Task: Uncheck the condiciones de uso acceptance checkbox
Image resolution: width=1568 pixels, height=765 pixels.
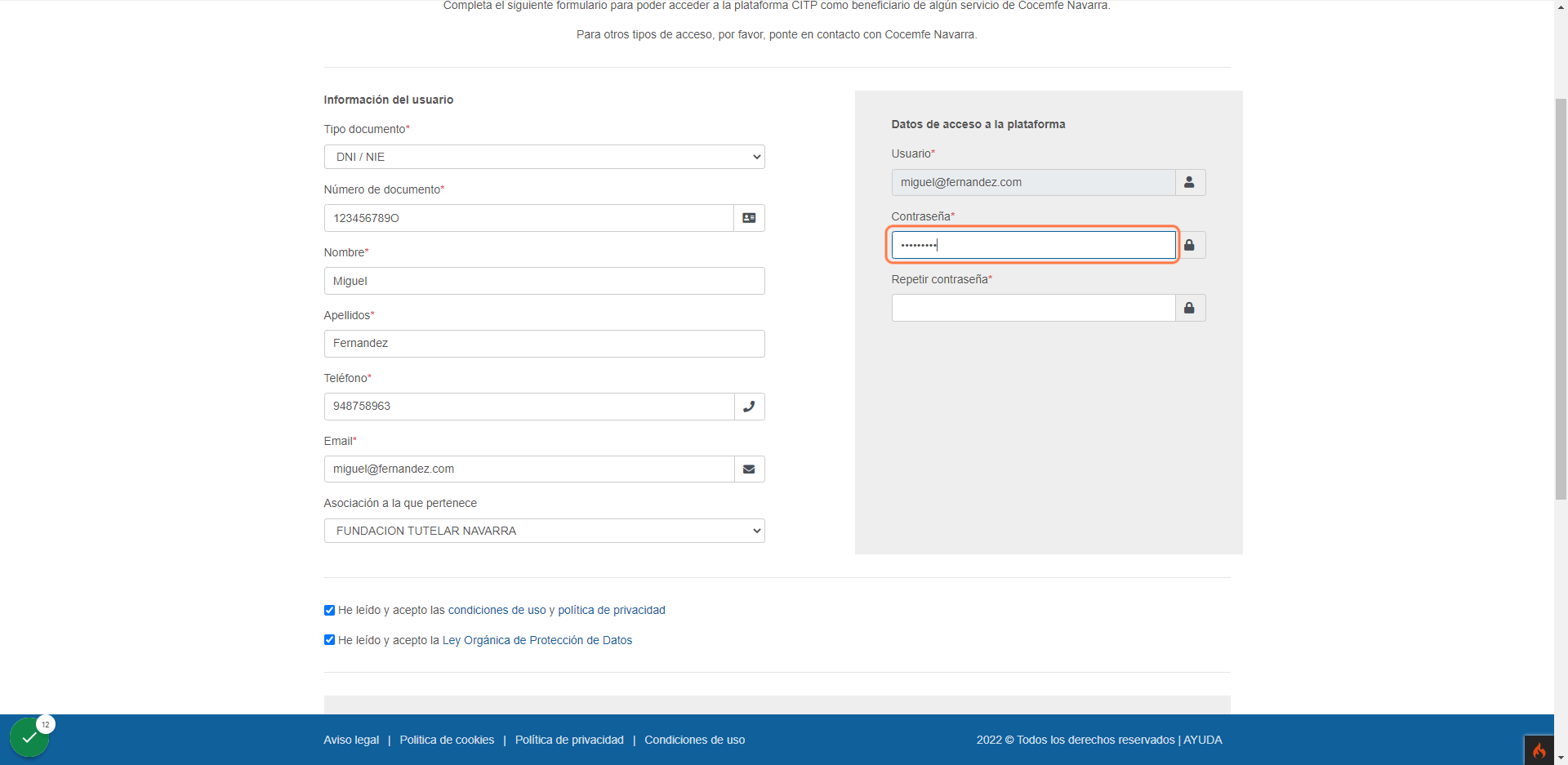Action: pos(329,610)
